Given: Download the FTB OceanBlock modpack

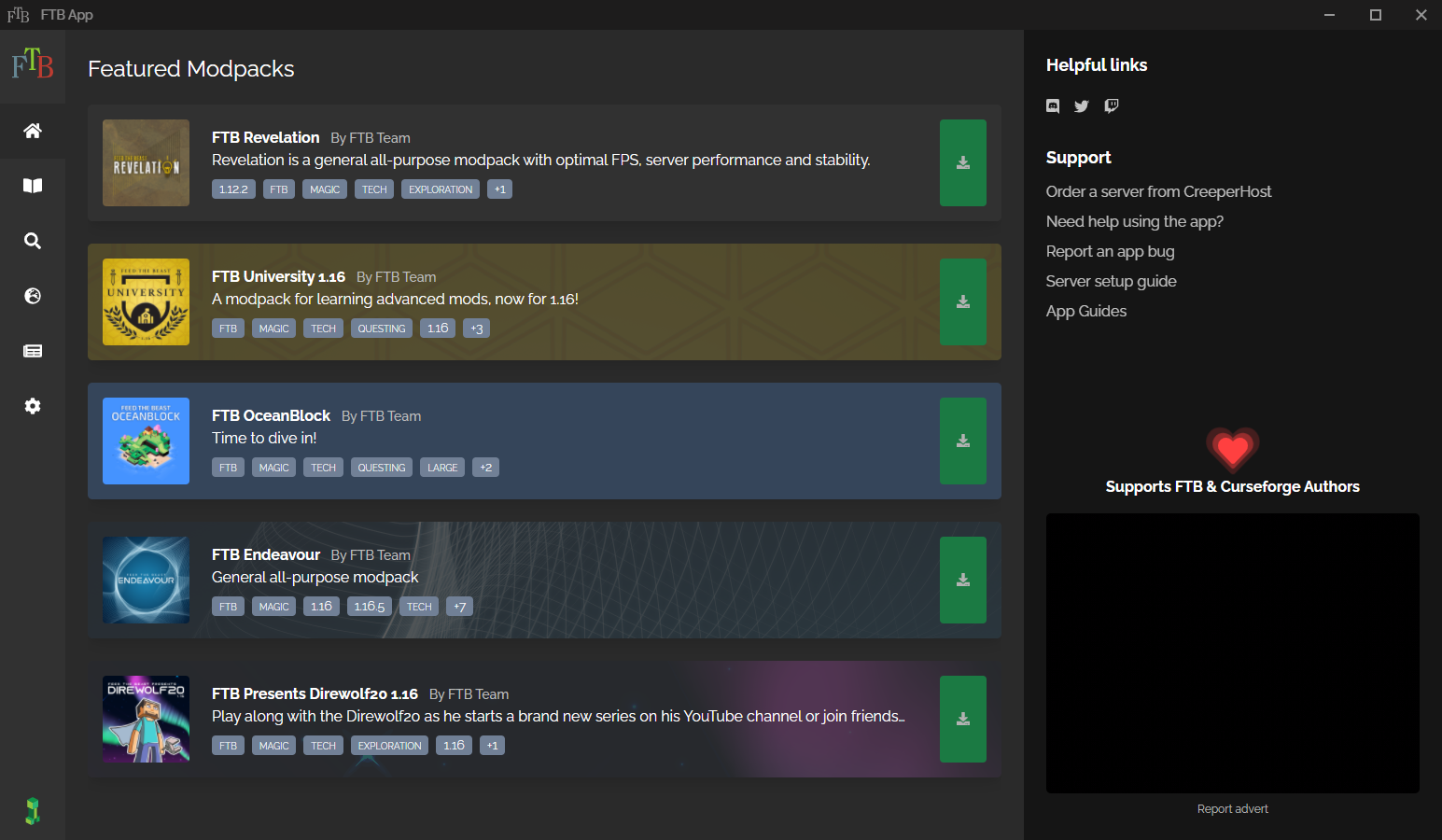Looking at the screenshot, I should pos(963,441).
